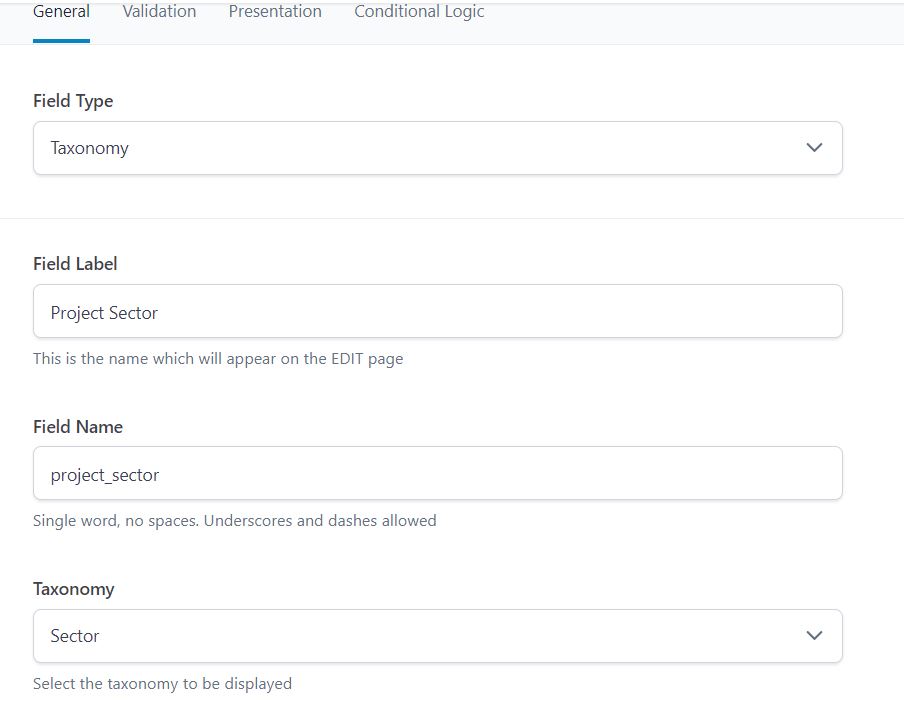
Task: Click the 'Single word, no spaces' hint
Action: click(234, 520)
